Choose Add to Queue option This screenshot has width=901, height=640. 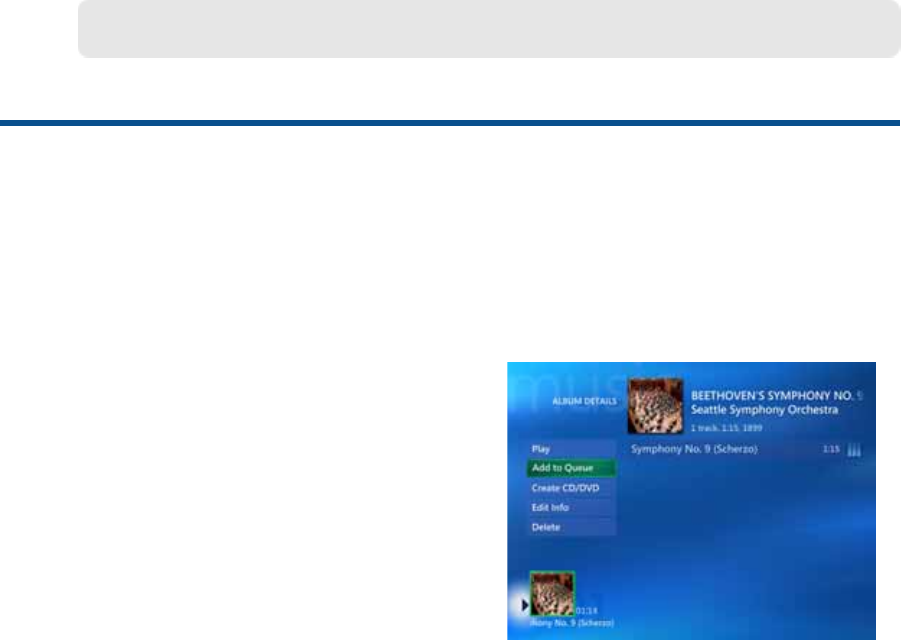click(571, 468)
